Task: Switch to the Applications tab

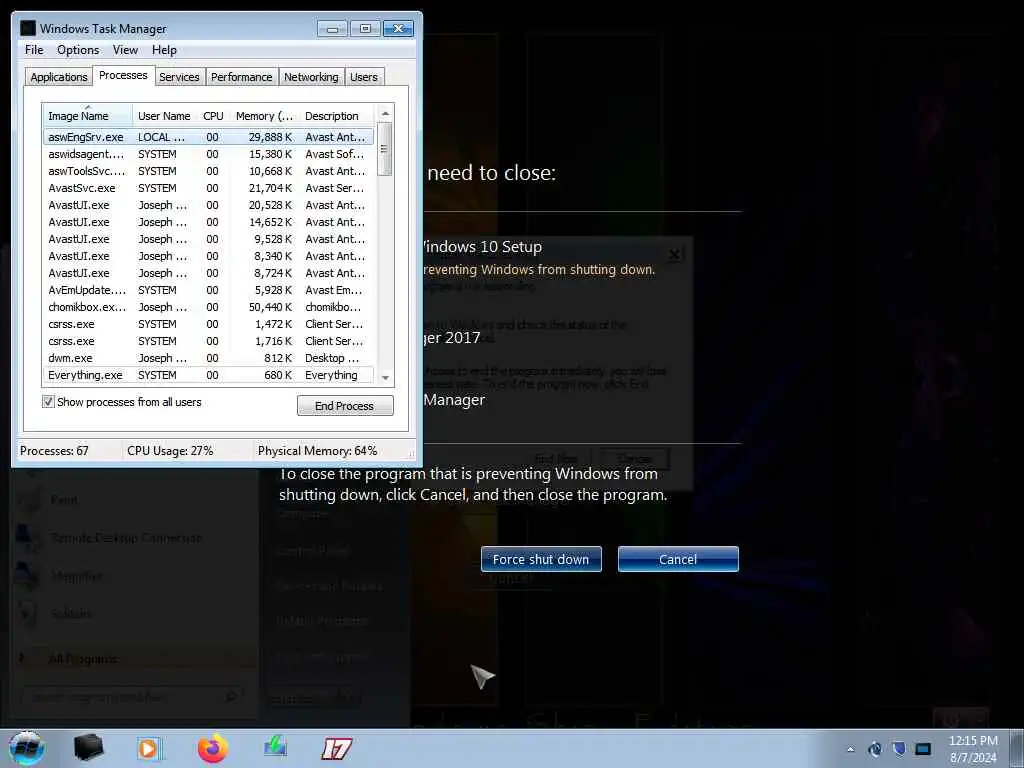Action: pyautogui.click(x=59, y=76)
